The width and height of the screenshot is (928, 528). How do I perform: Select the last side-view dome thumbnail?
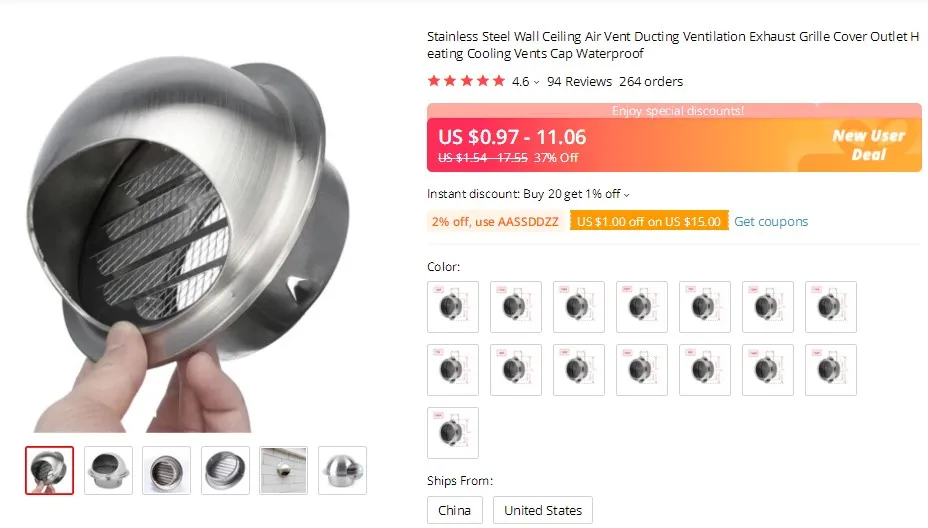(x=342, y=471)
